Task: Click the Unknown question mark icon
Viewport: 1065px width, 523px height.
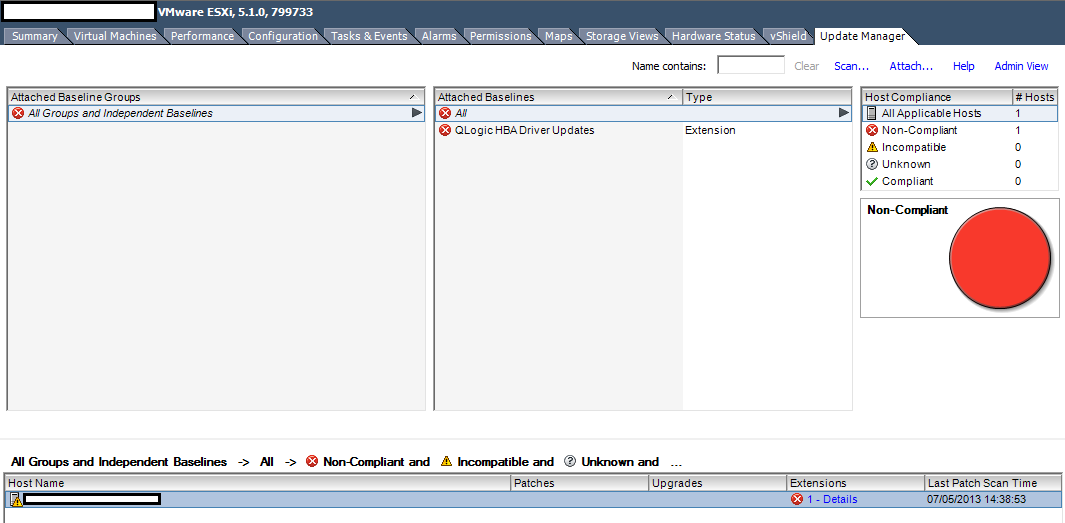Action: [x=871, y=164]
